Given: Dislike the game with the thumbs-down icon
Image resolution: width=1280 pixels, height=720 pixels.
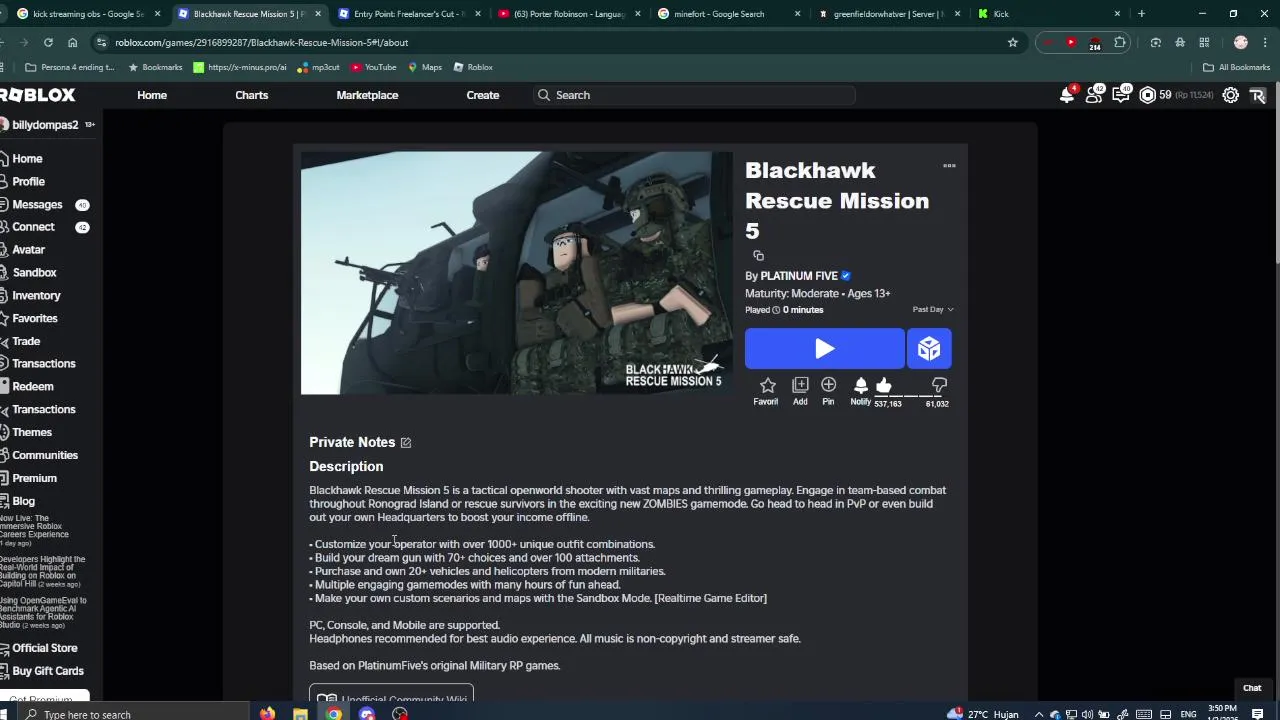Looking at the screenshot, I should click(939, 385).
